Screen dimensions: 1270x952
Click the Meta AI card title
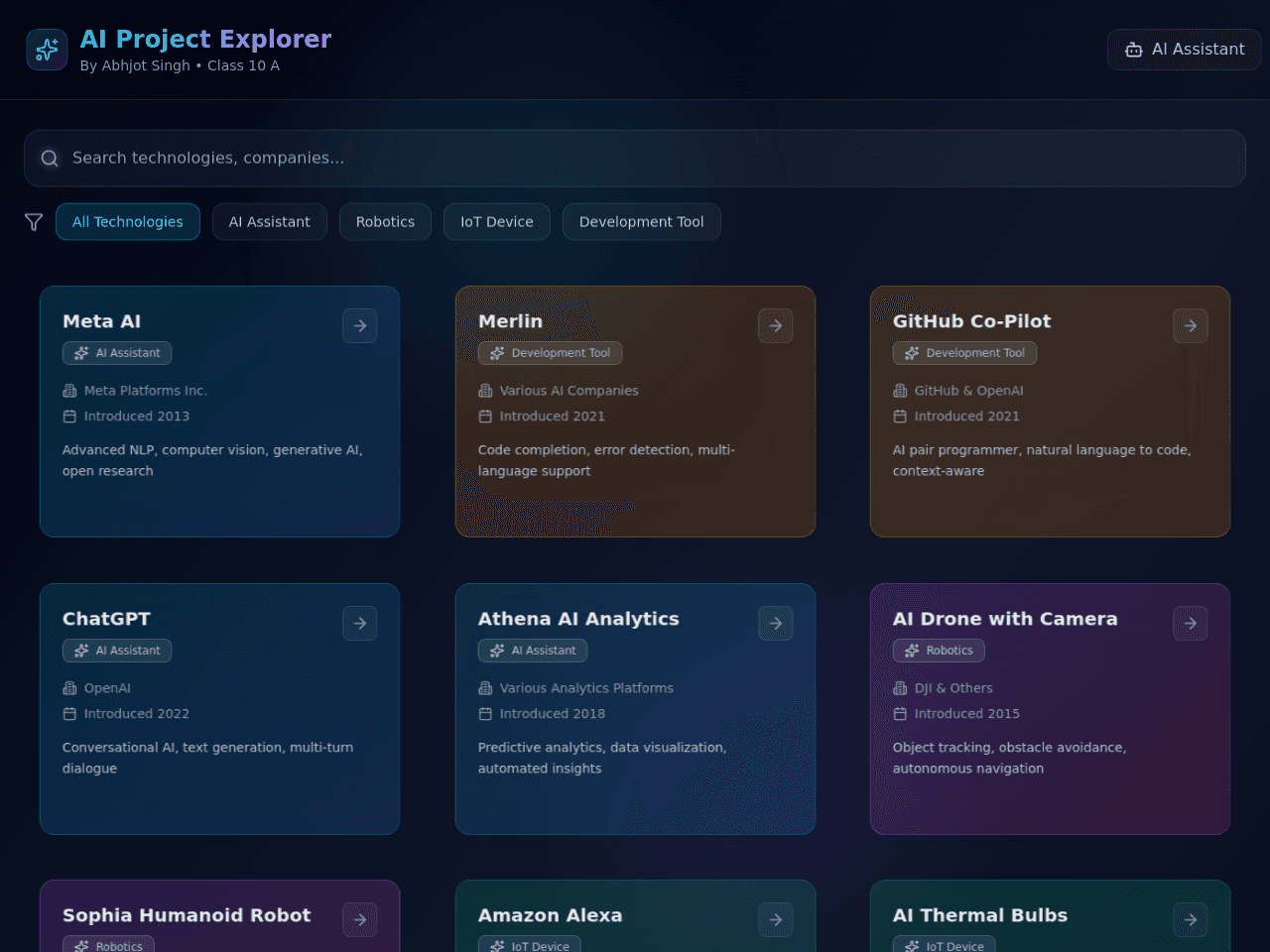coord(102,321)
